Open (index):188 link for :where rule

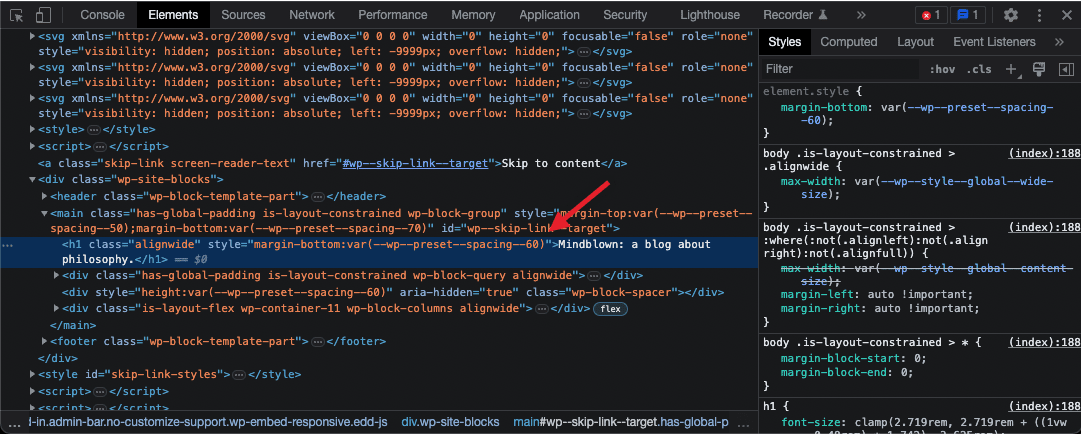pyautogui.click(x=1044, y=227)
